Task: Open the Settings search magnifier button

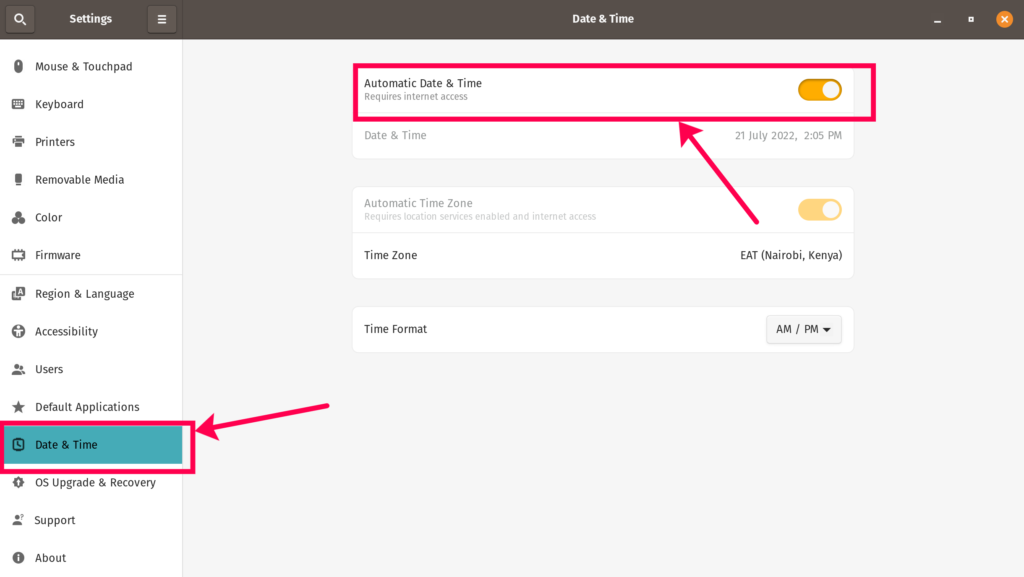Action: (x=20, y=19)
